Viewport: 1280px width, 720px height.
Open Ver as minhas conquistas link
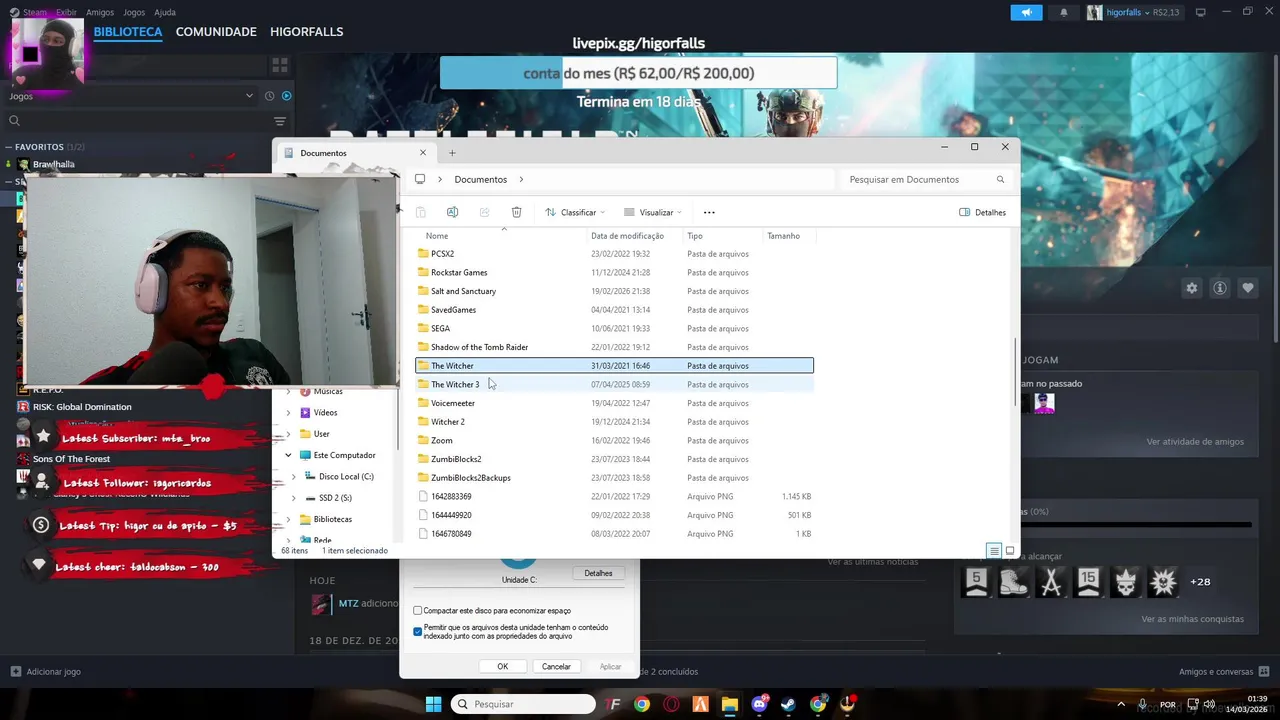pos(1192,619)
